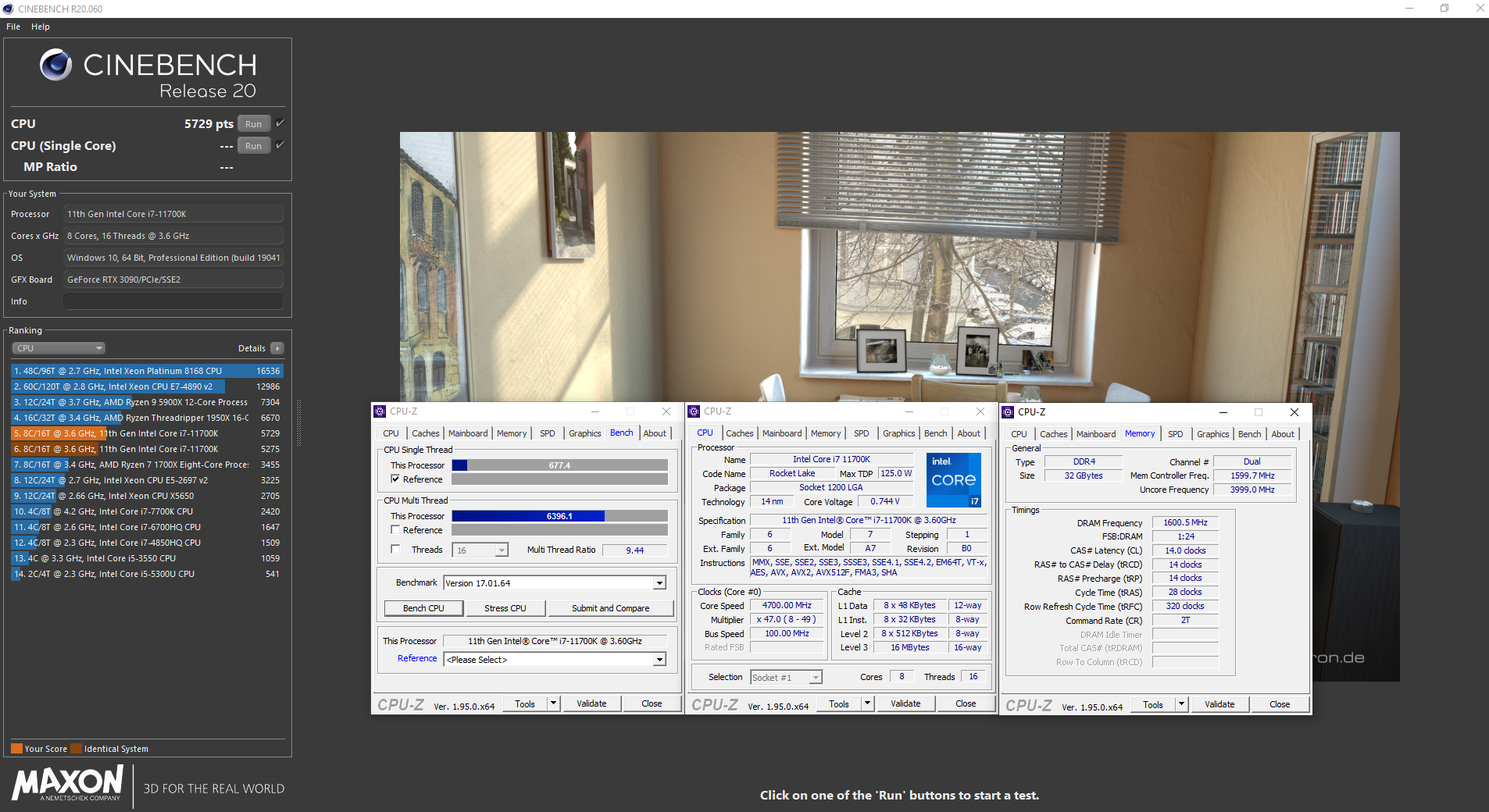Select ranking row Ryzen Threadripper 1950X
Viewport: 1489px width, 812px height.
click(x=147, y=418)
